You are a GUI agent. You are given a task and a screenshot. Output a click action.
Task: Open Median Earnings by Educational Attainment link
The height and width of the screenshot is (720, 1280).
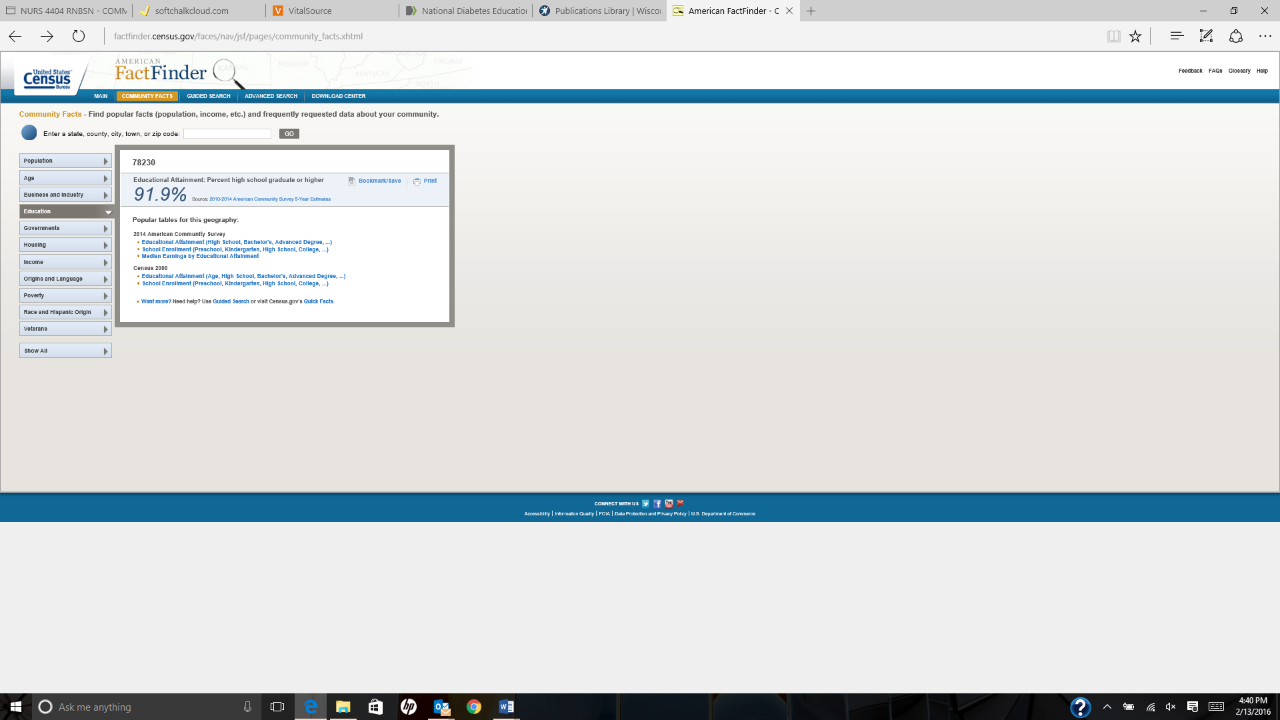(200, 256)
